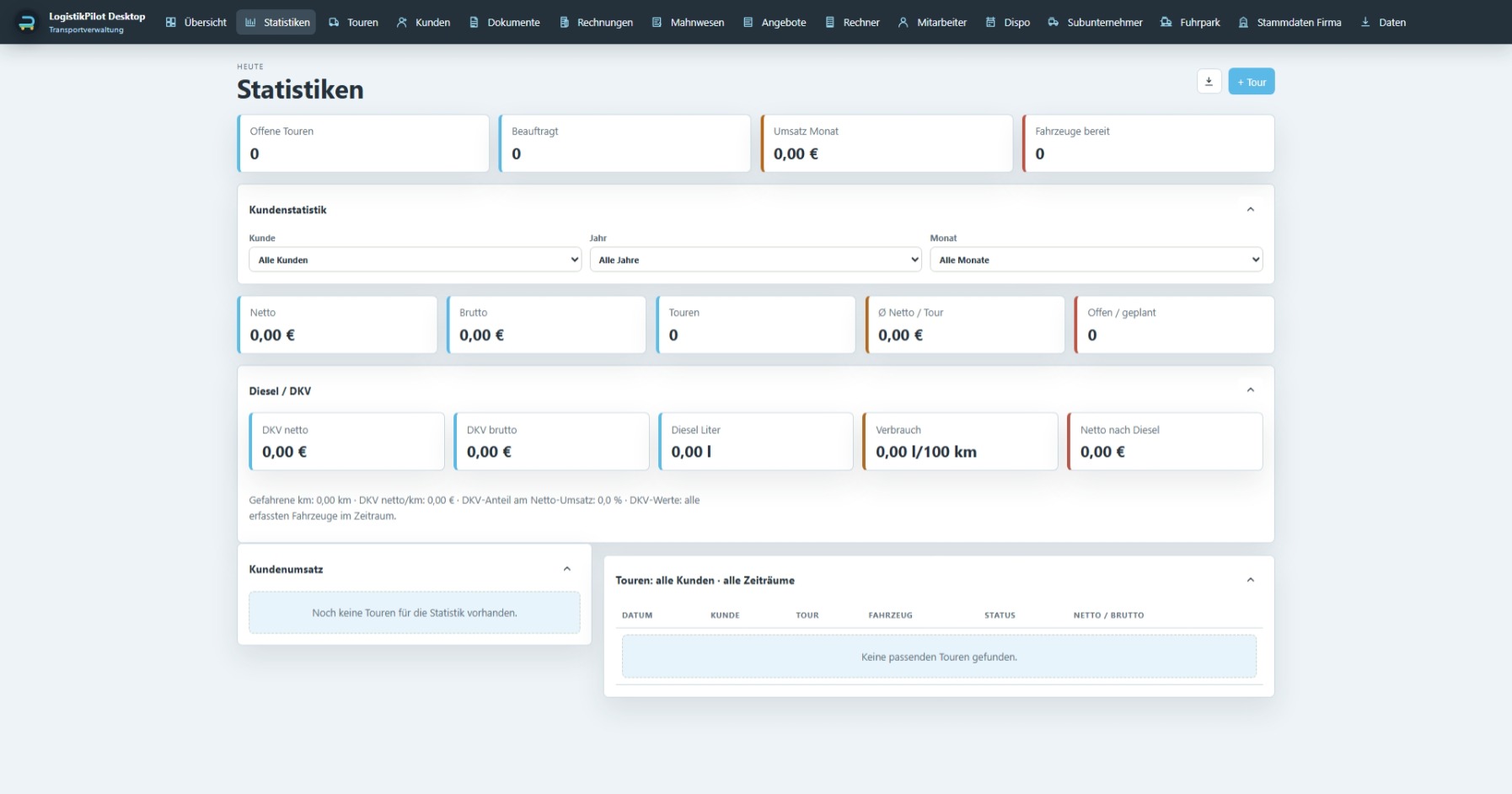Viewport: 1512px width, 794px height.
Task: Click the Daten download icon
Action: click(1365, 22)
